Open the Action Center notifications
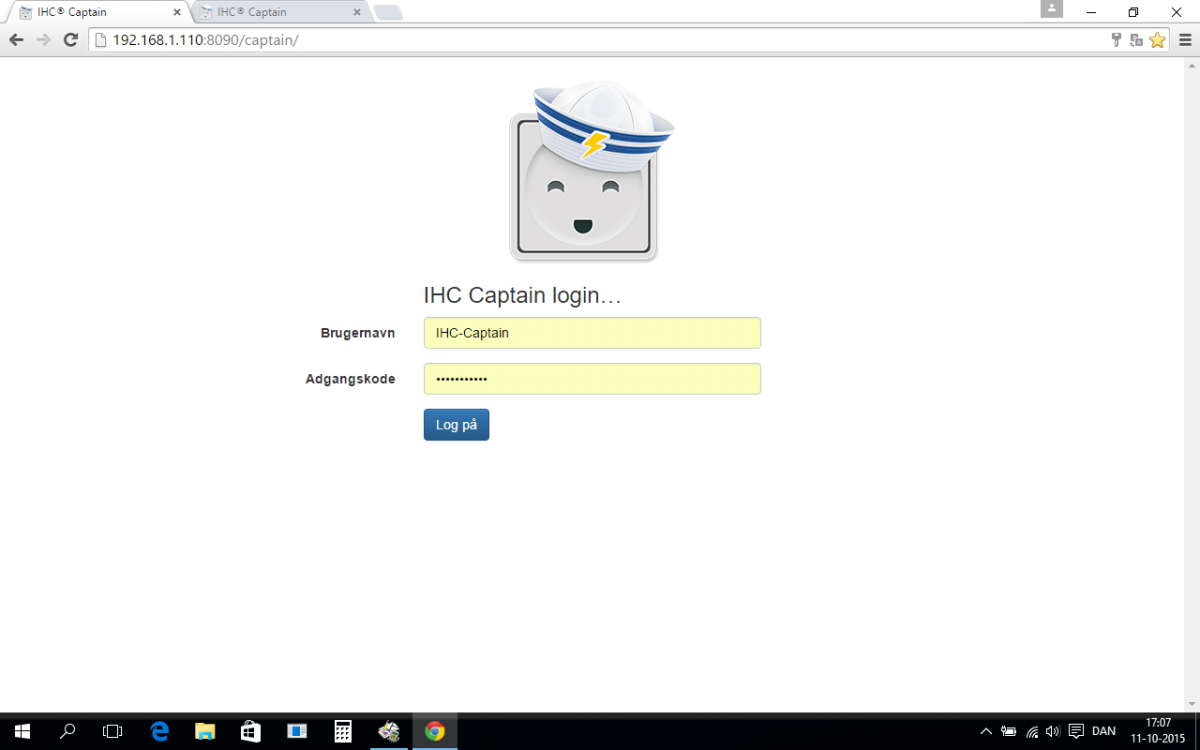 (x=1076, y=731)
